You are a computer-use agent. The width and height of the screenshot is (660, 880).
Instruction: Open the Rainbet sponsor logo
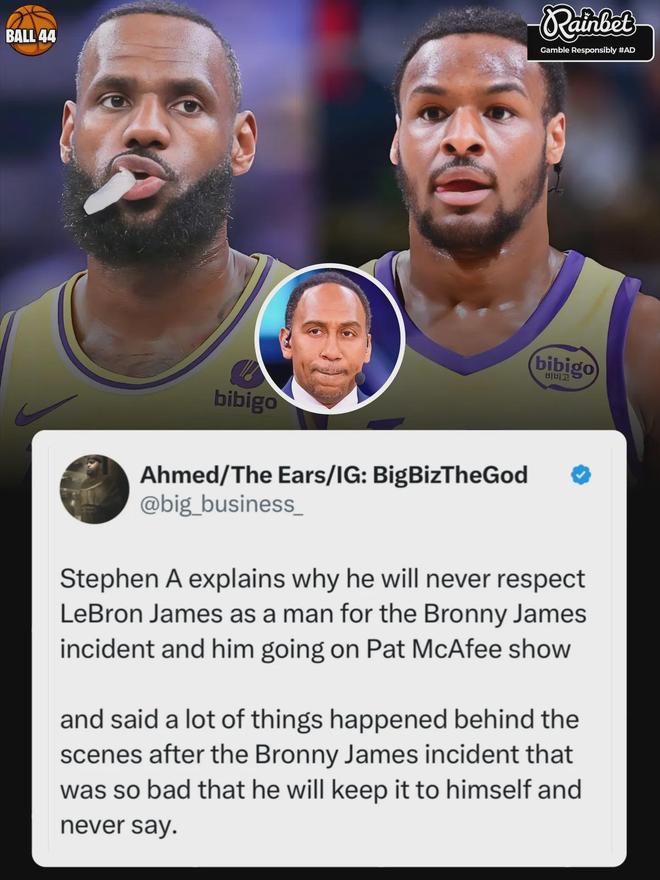point(589,26)
